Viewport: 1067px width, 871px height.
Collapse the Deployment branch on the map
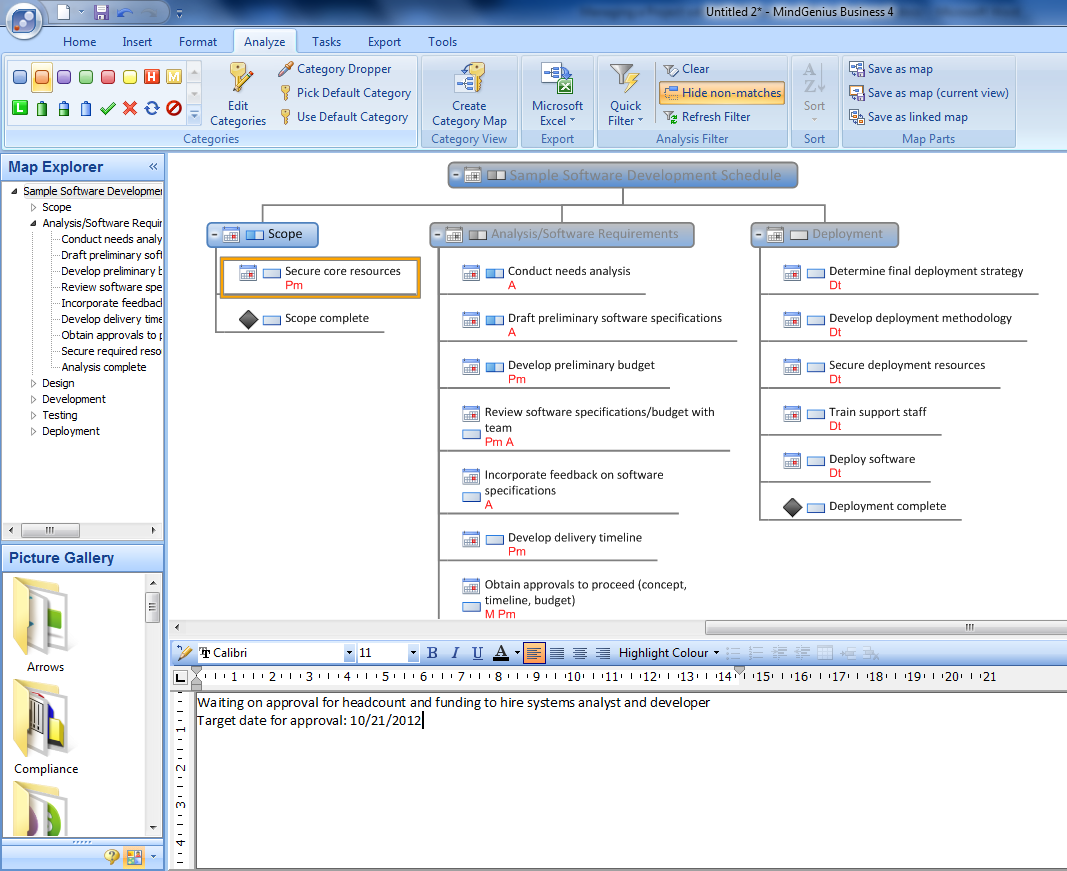pyautogui.click(x=758, y=235)
